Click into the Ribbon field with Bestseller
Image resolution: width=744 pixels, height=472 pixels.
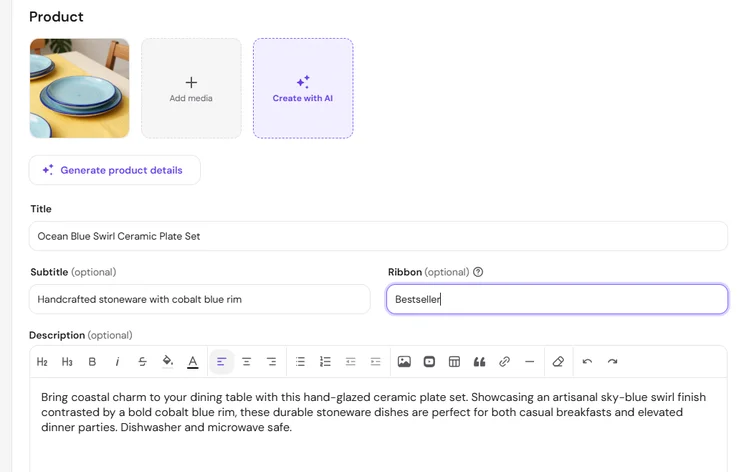coord(557,299)
